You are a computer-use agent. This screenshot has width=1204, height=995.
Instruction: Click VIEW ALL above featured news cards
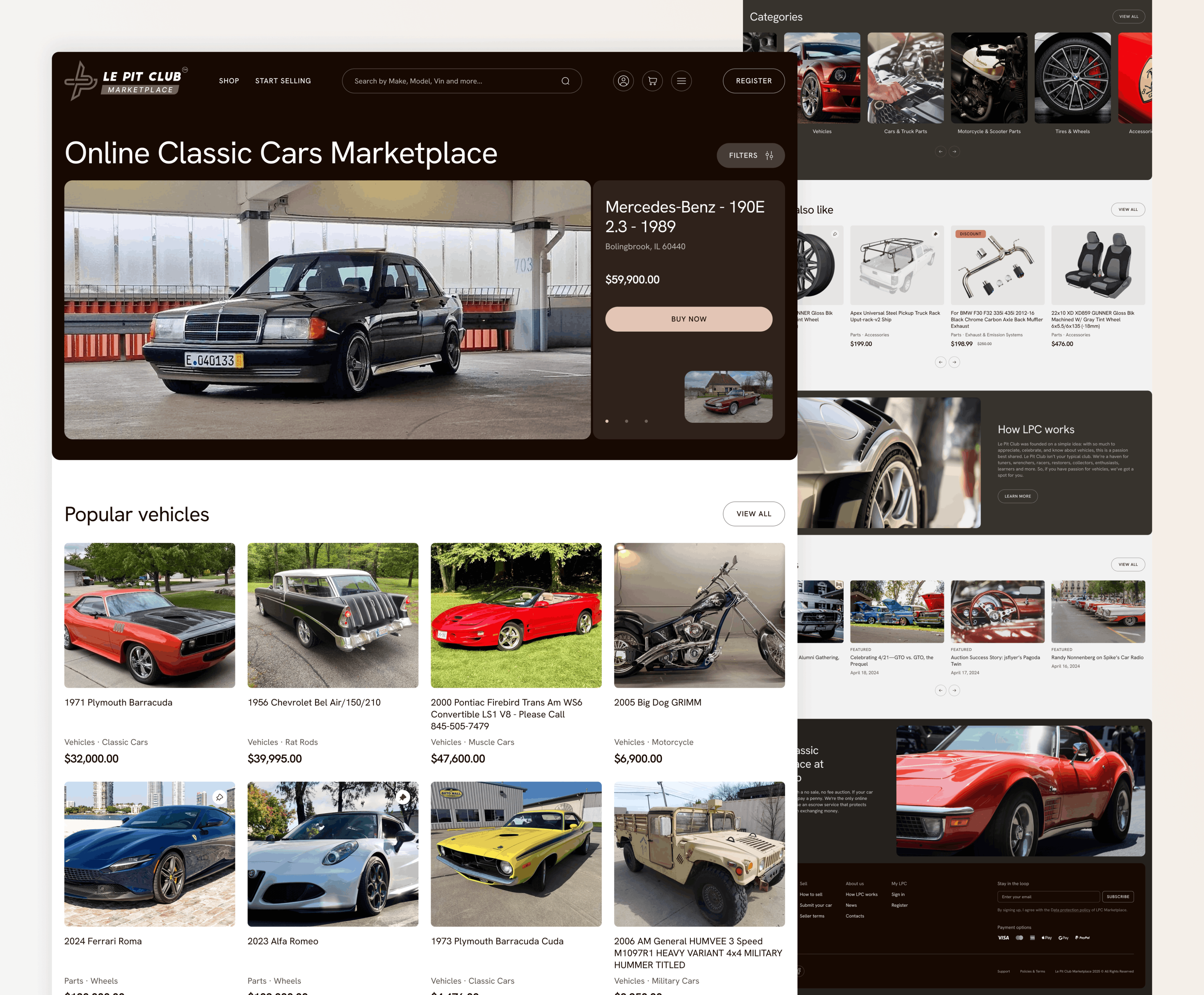[1128, 565]
